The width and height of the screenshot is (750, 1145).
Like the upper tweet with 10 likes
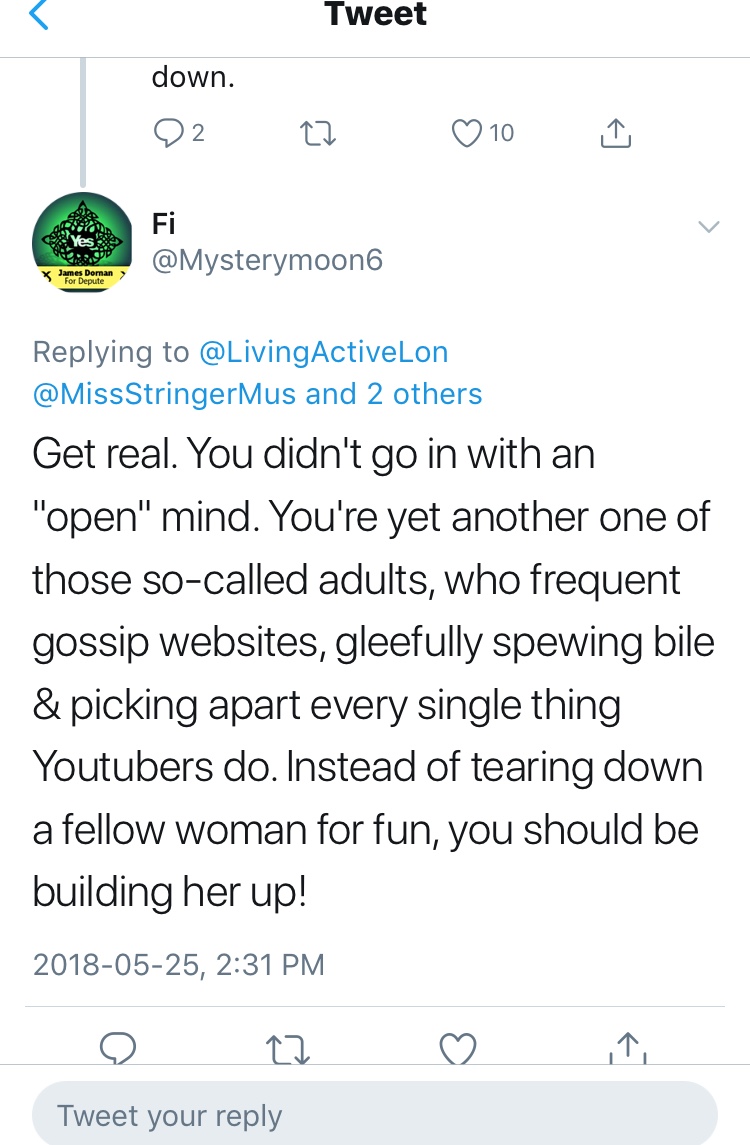[468, 132]
